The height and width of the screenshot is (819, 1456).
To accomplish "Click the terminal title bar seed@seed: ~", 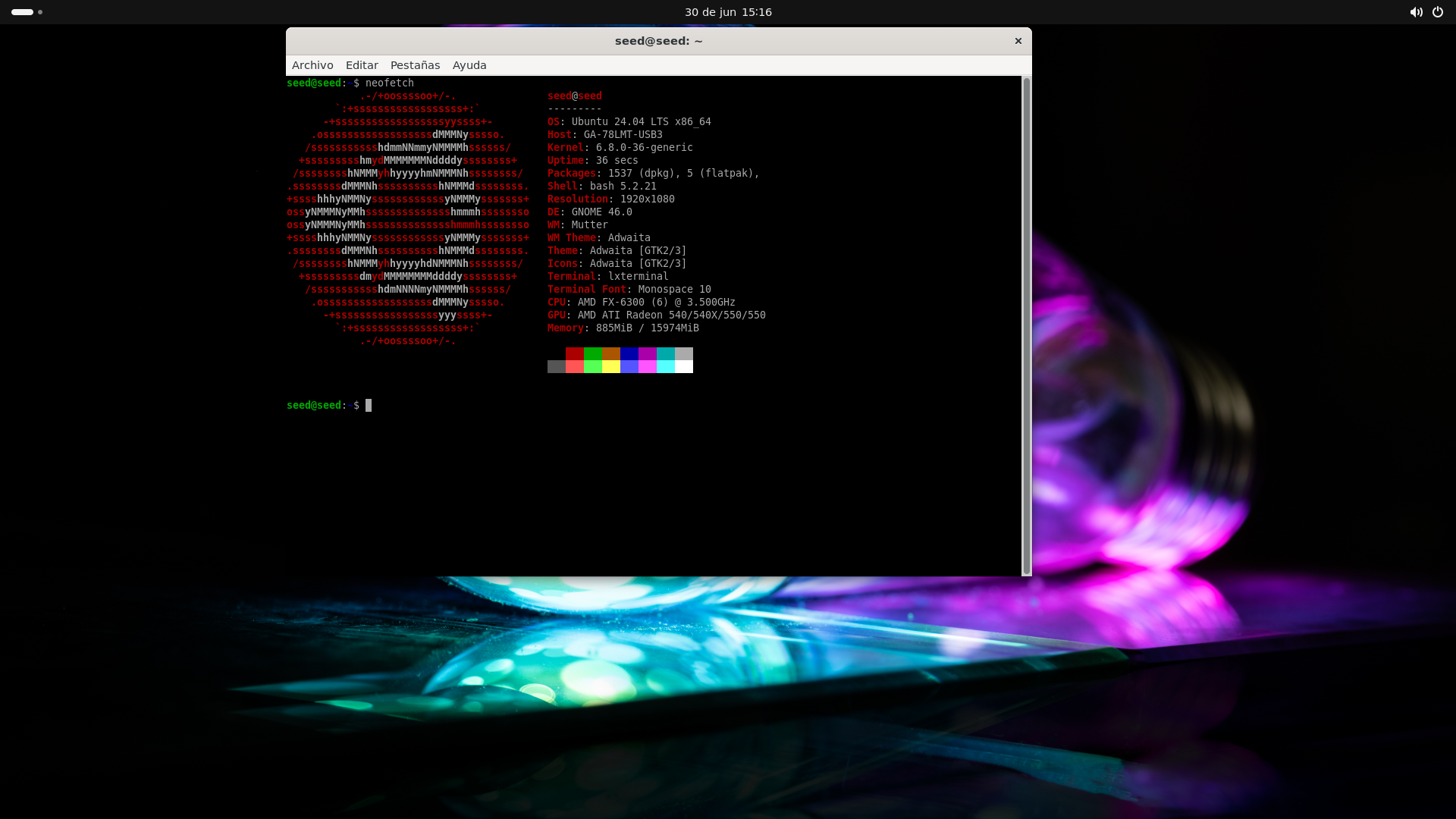I will coord(658,41).
